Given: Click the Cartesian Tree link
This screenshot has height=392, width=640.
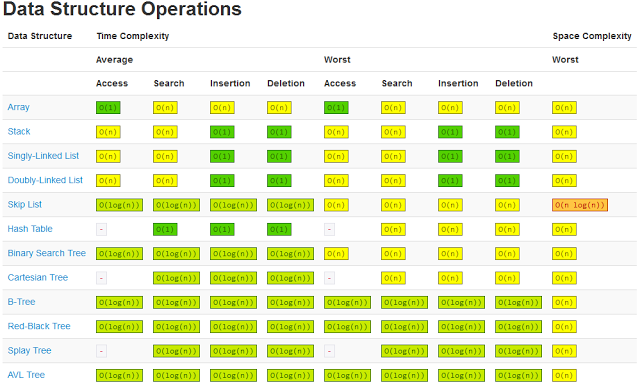Looking at the screenshot, I should [38, 277].
